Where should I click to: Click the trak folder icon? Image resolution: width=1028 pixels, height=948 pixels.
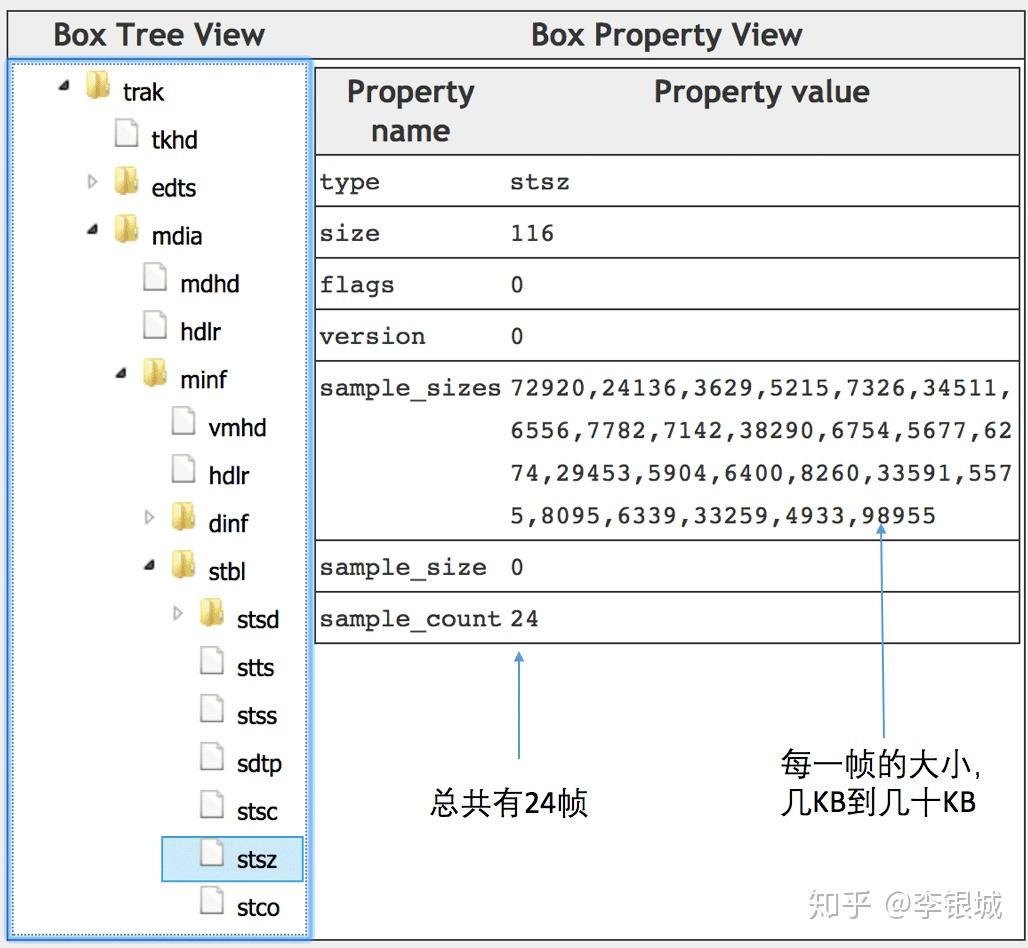[98, 87]
